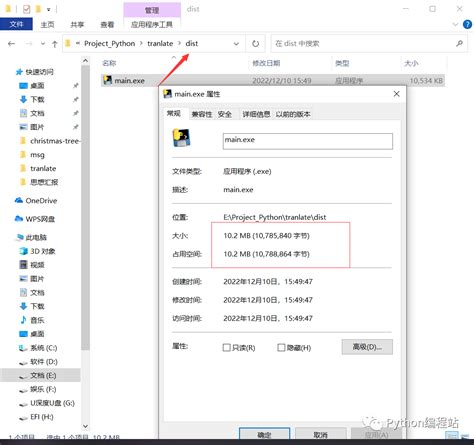Switch to 以前的版本 tab

(x=293, y=114)
